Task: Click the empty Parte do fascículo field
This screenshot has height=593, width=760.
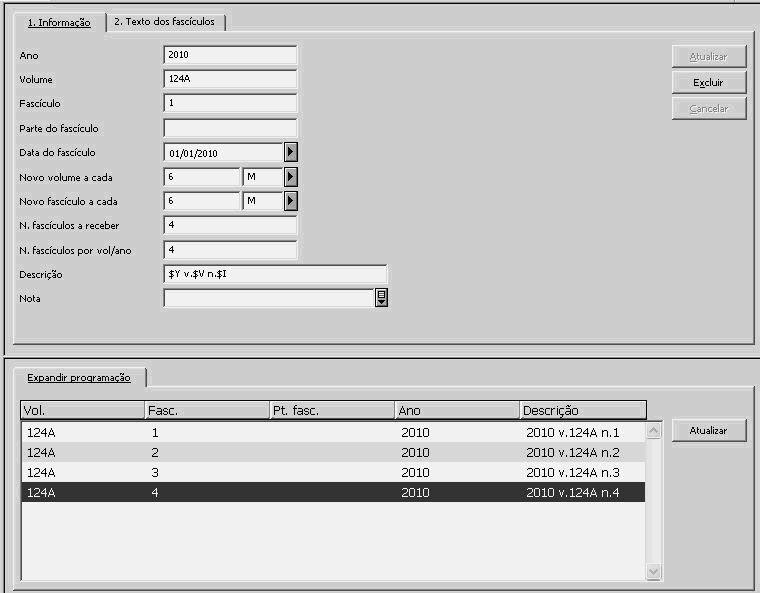Action: 230,128
